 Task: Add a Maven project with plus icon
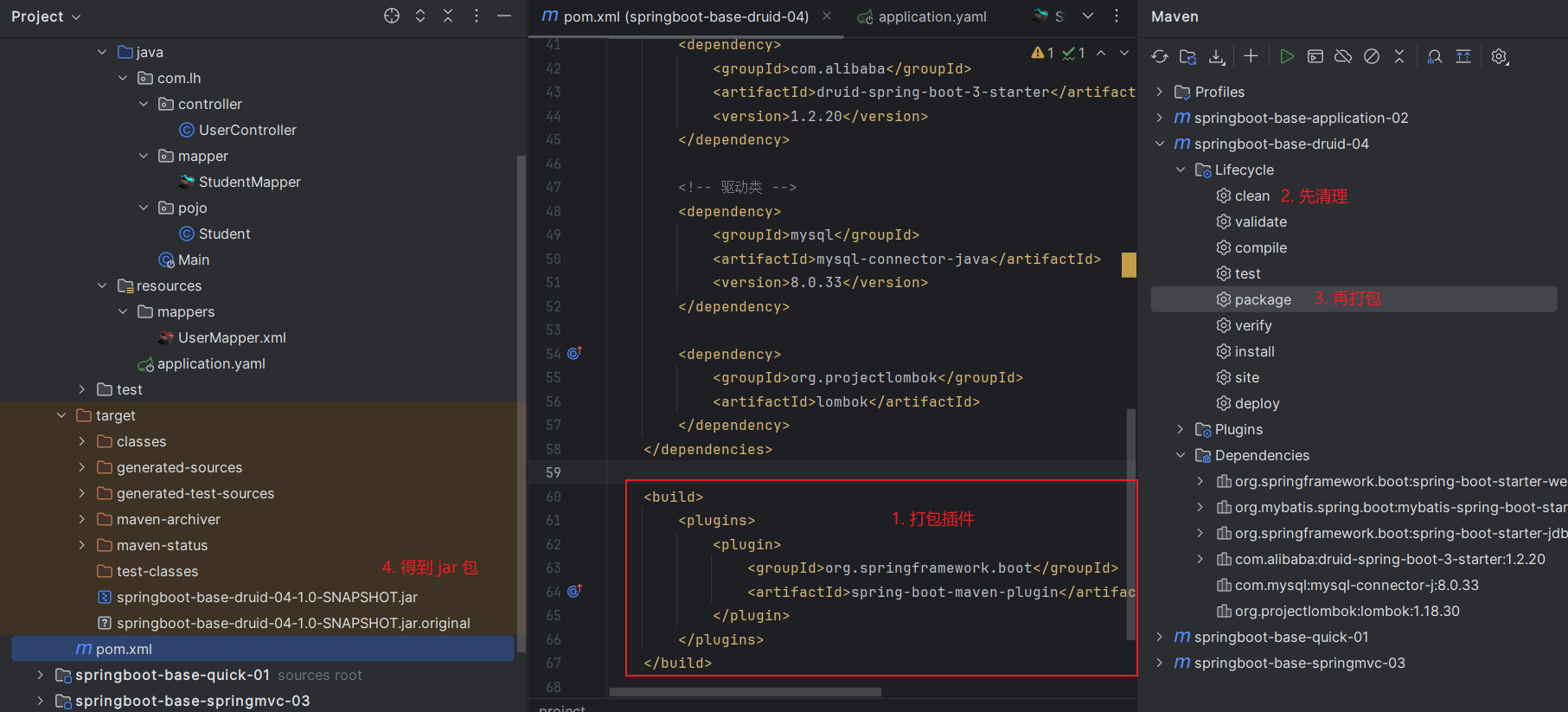[1251, 56]
